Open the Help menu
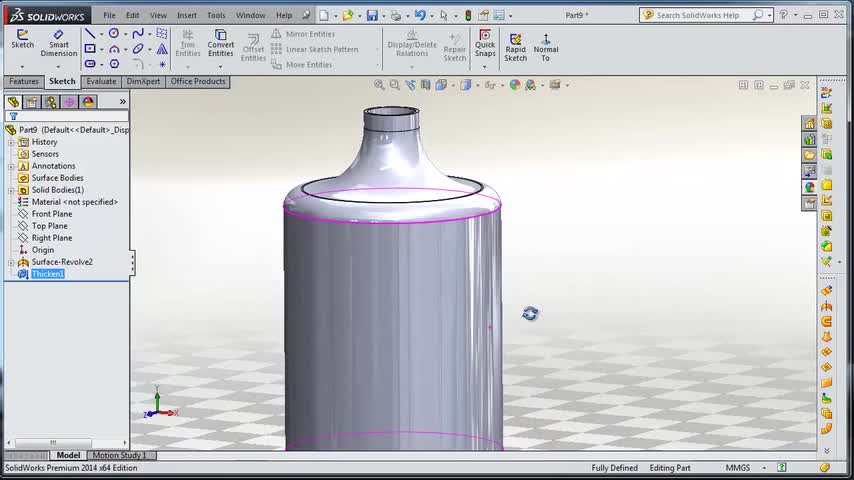 coord(284,15)
